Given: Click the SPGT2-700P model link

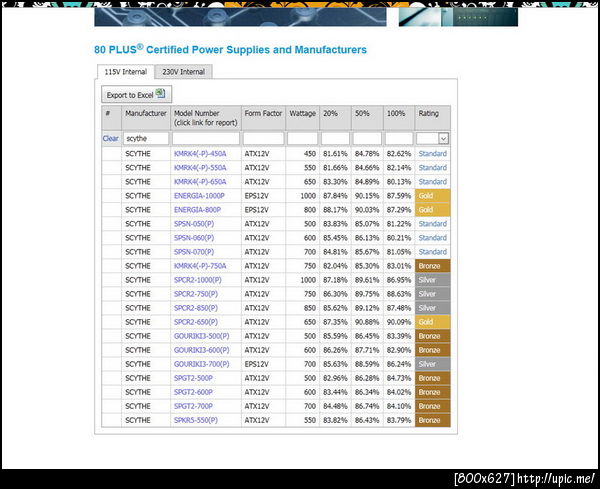Looking at the screenshot, I should tap(193, 406).
